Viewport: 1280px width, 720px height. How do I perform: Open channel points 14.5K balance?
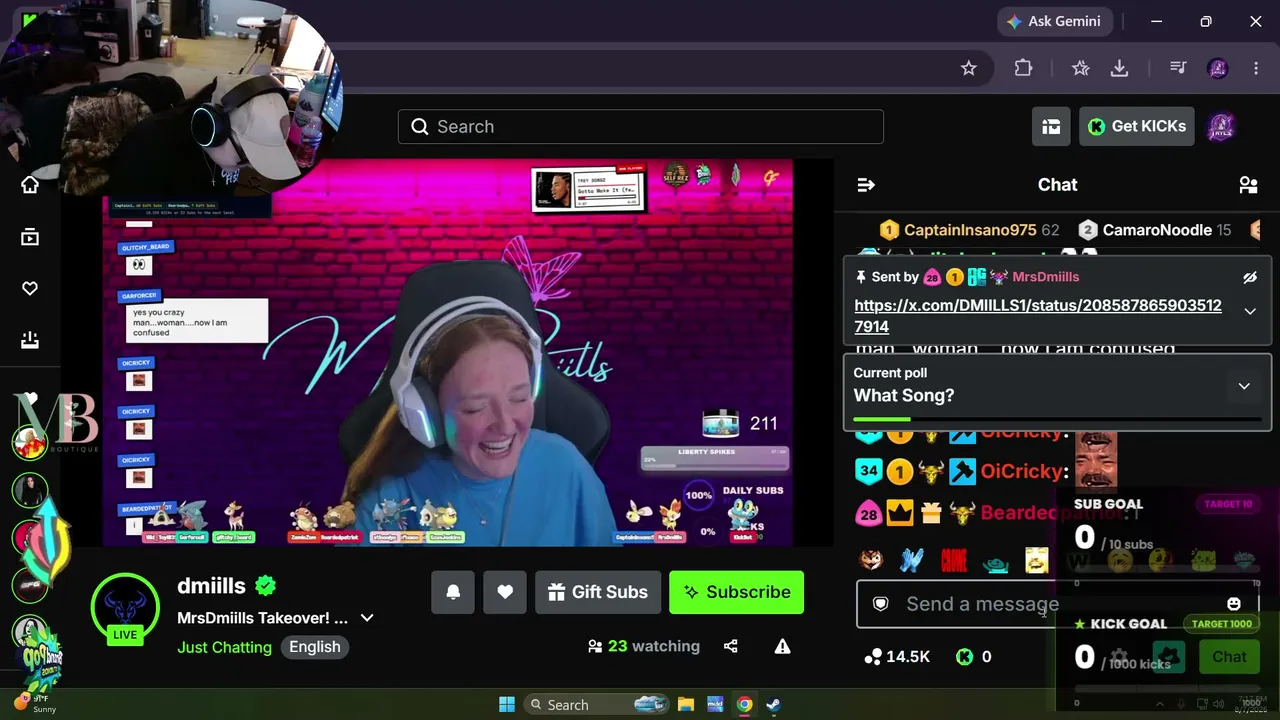pyautogui.click(x=897, y=657)
